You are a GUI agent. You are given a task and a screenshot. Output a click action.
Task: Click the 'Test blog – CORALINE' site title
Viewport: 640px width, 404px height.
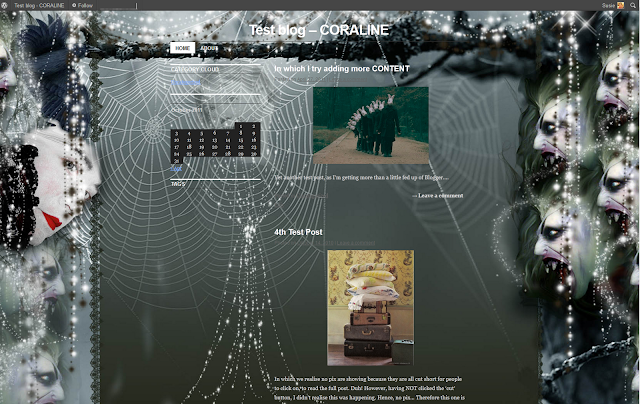[x=319, y=30]
